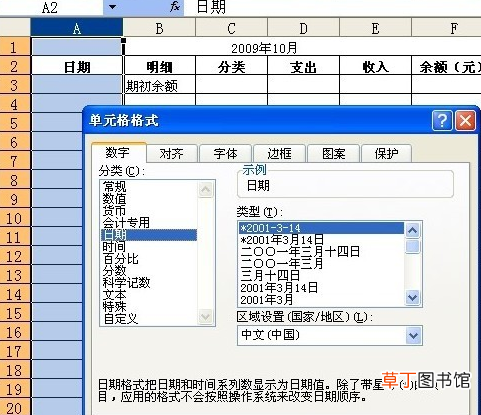Choose type *2001-3-14
The image size is (481, 415).
(x=322, y=228)
